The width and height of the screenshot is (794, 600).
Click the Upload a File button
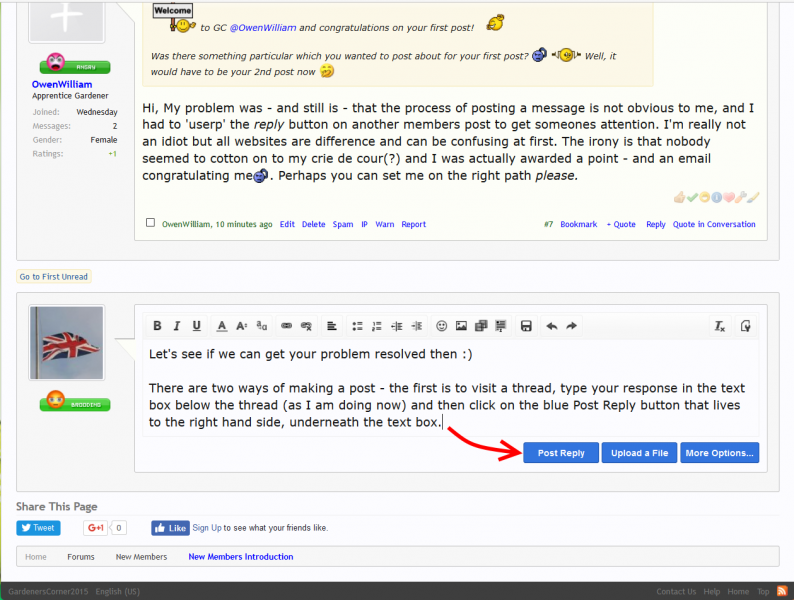click(x=639, y=453)
